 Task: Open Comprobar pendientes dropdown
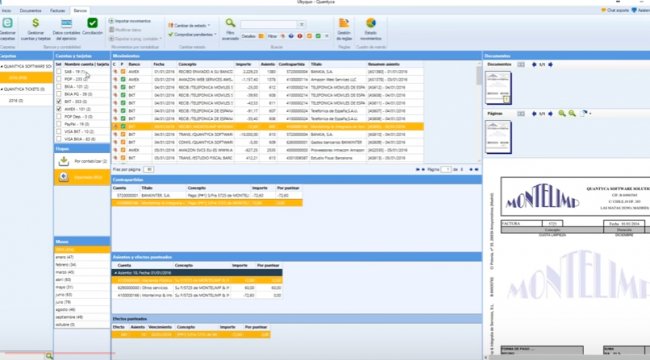tap(192, 34)
